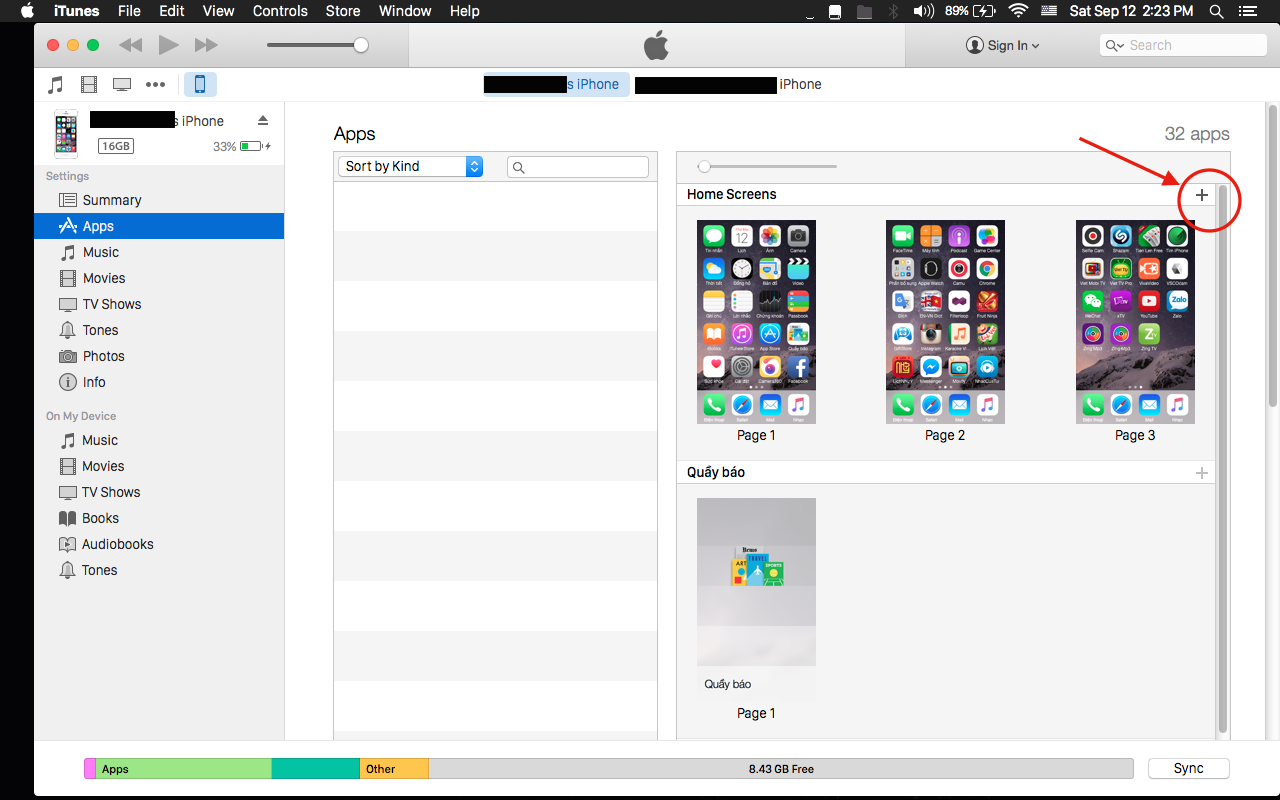Click the 8.43 GB Free storage segment
1280x800 pixels.
coord(781,769)
